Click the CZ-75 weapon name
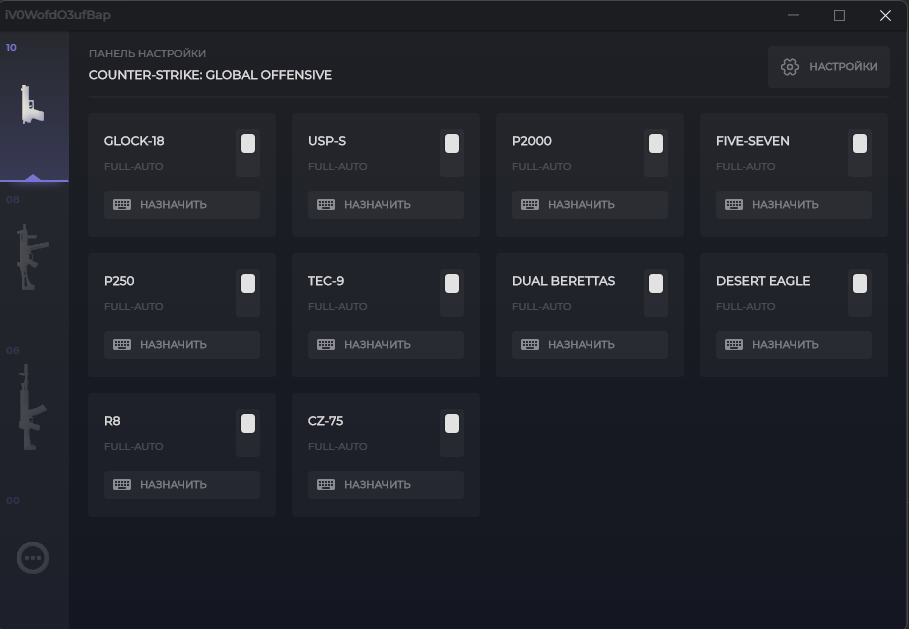Screen dimensions: 909x629 coord(325,421)
